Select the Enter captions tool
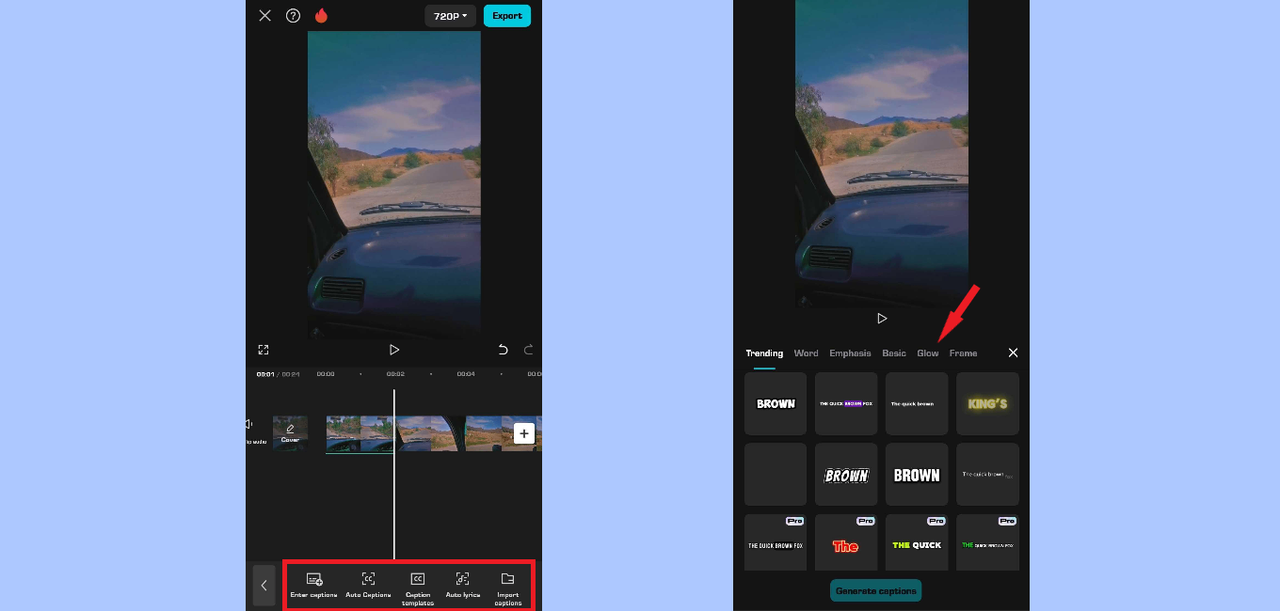This screenshot has width=1280, height=611. tap(314, 586)
